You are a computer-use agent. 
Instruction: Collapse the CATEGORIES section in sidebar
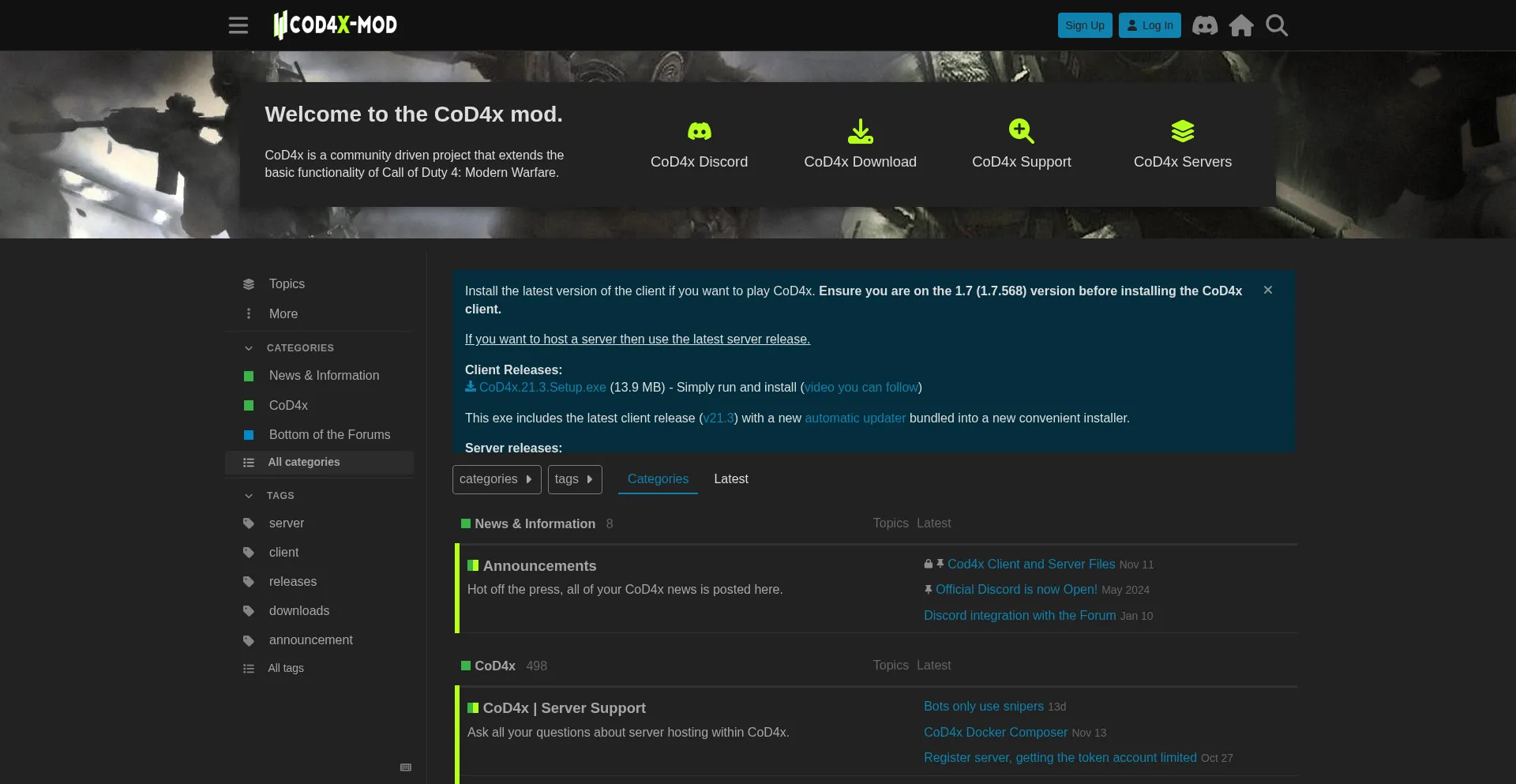coord(248,348)
